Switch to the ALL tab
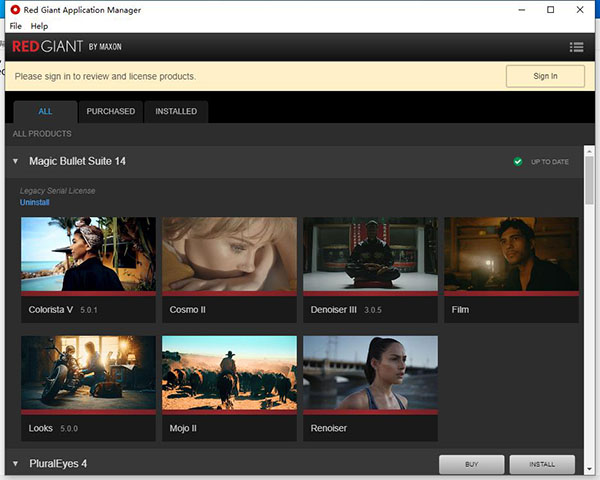 (x=45, y=111)
